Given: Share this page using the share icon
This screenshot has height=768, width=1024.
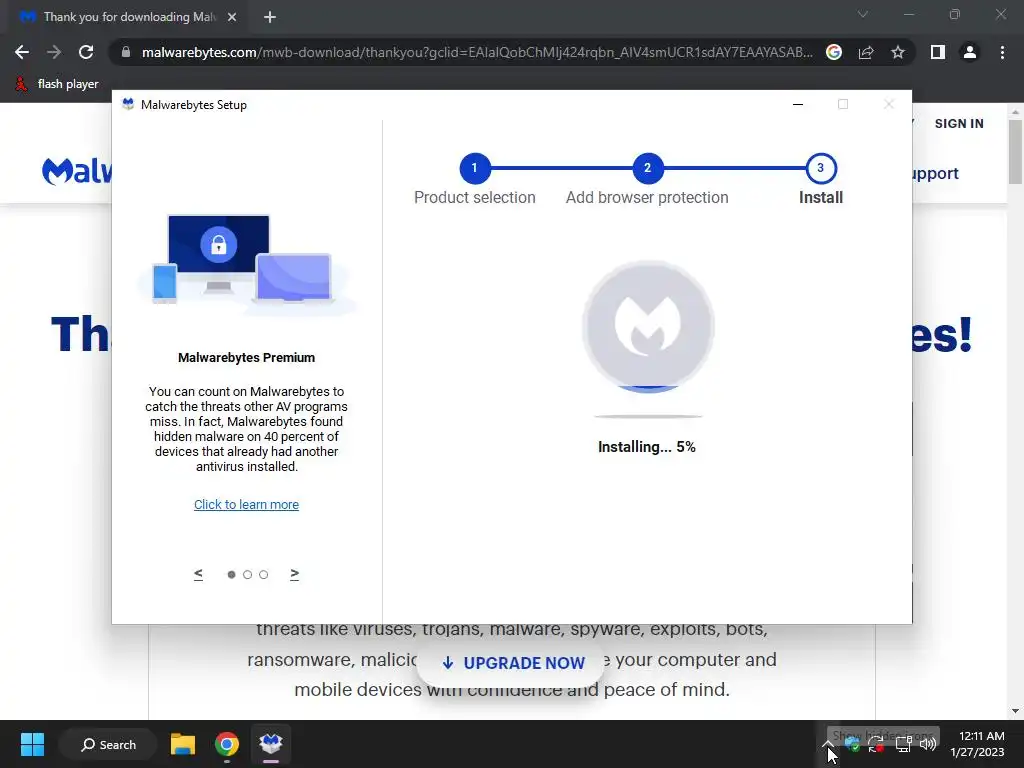Looking at the screenshot, I should [866, 52].
